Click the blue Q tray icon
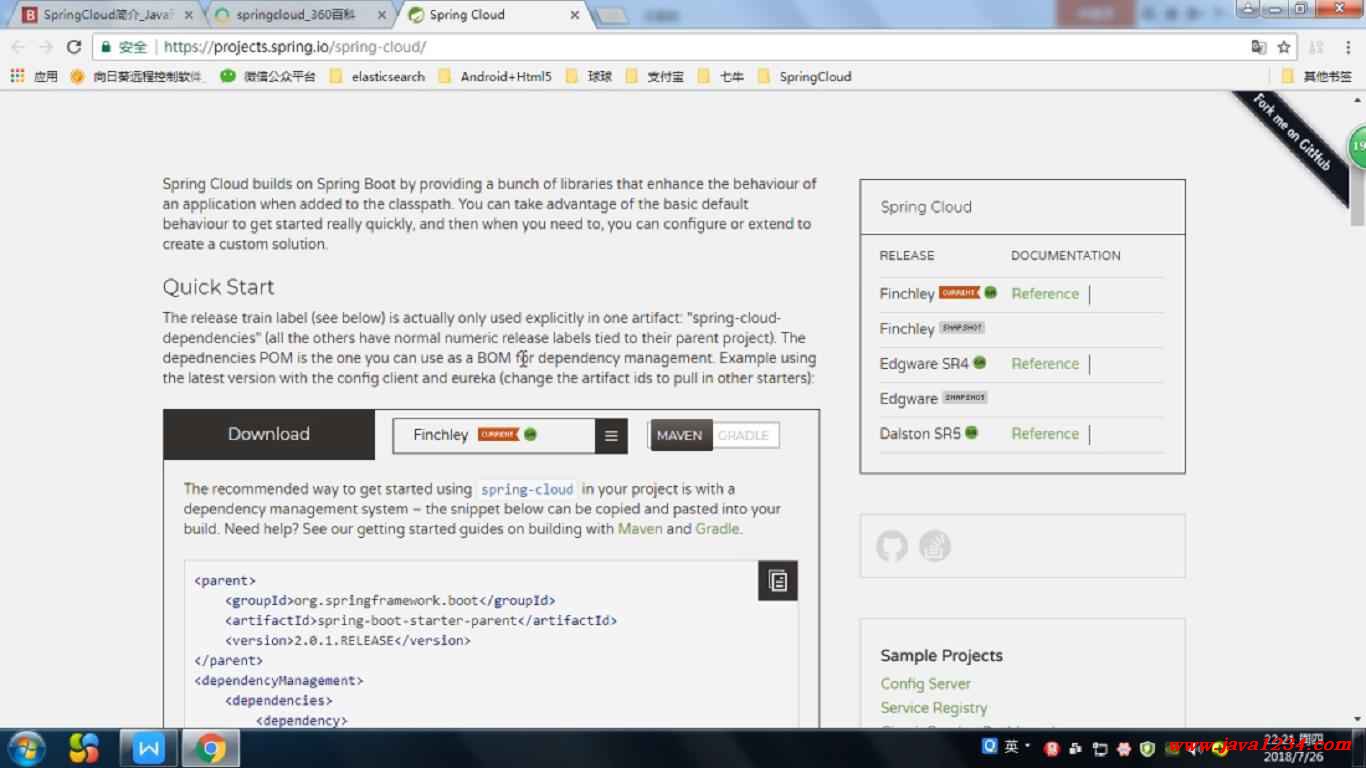 tap(990, 746)
